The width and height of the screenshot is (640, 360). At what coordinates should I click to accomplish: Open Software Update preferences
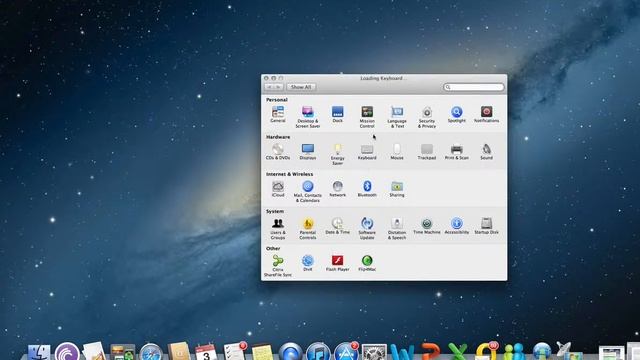pyautogui.click(x=367, y=229)
